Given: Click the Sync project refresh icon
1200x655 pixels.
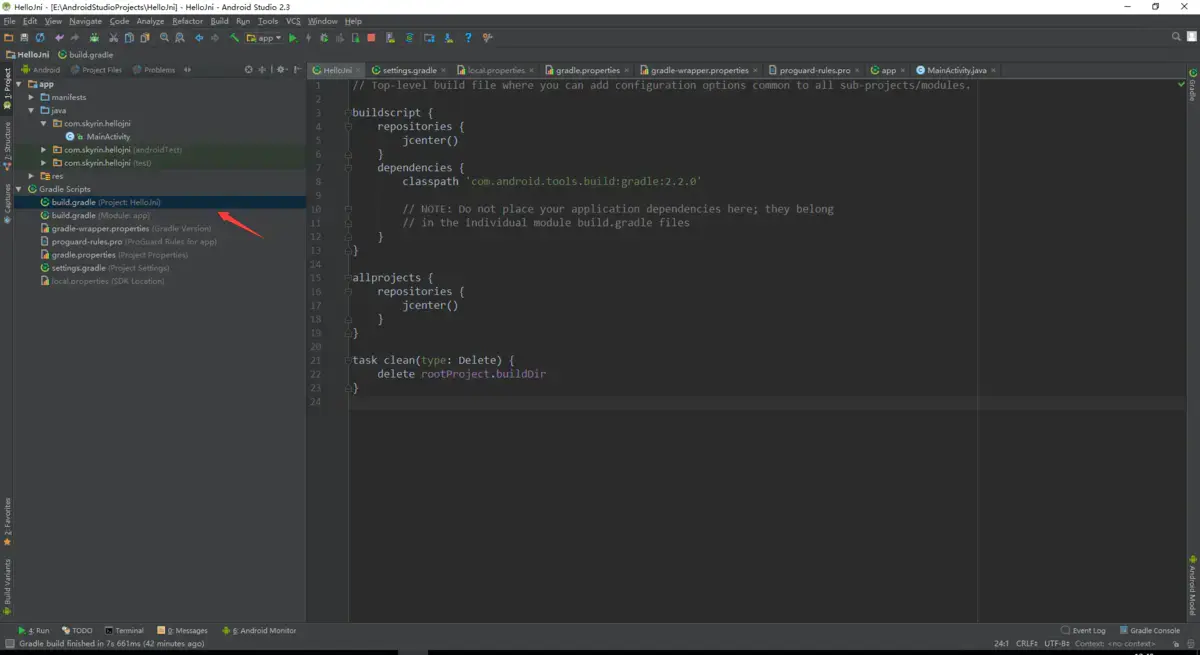Looking at the screenshot, I should (40, 38).
